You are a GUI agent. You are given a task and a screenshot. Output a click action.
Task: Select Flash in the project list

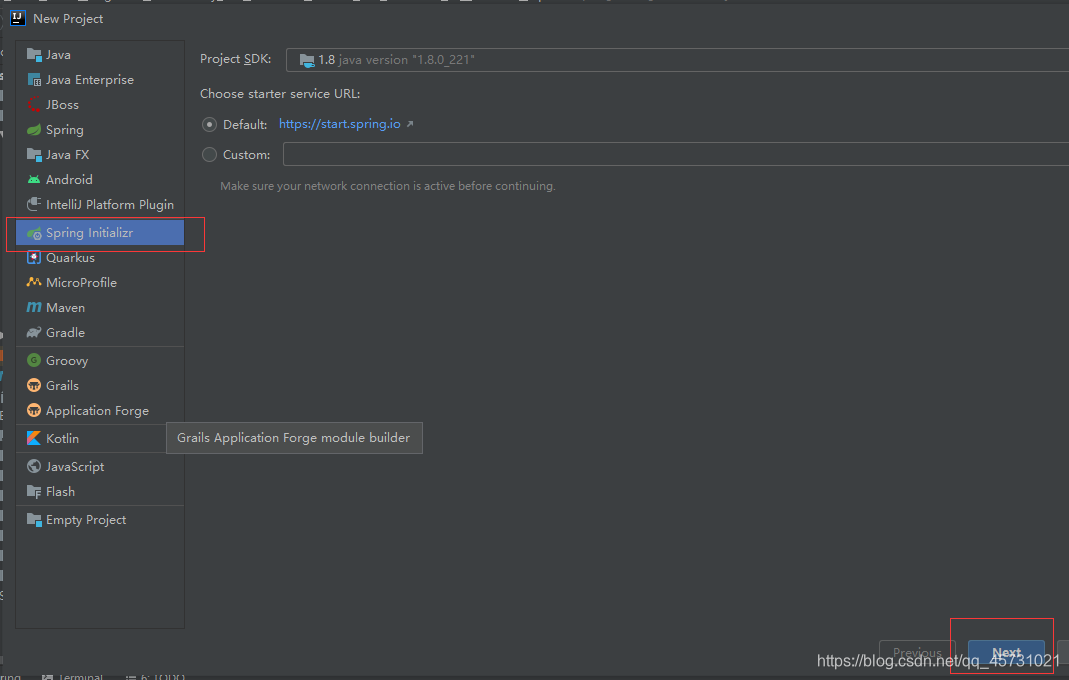point(100,492)
